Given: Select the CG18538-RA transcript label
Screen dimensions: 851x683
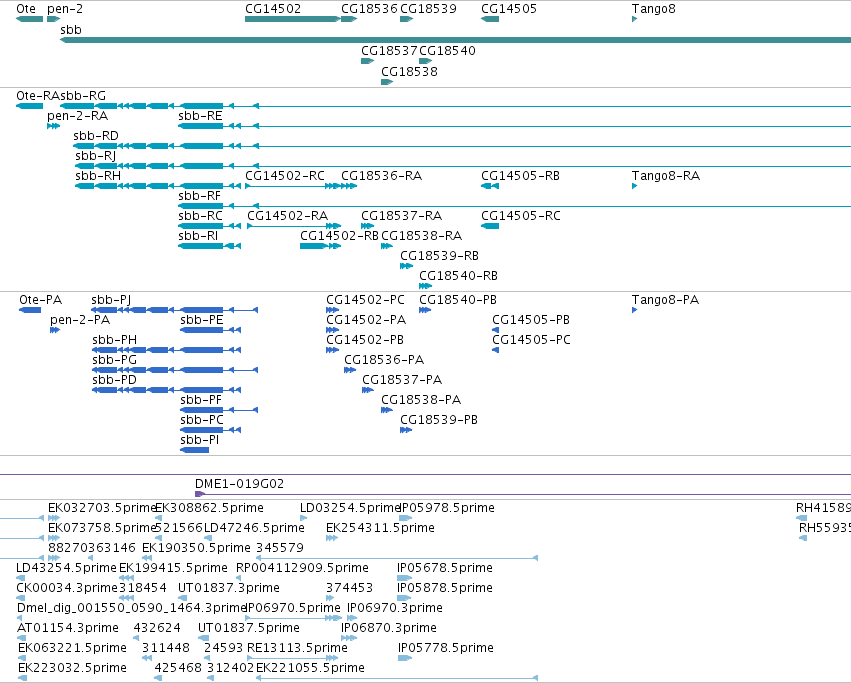Looking at the screenshot, I should point(422,236).
